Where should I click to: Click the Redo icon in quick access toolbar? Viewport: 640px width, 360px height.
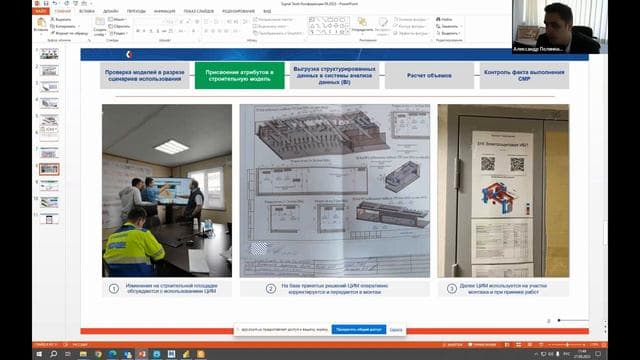click(67, 3)
